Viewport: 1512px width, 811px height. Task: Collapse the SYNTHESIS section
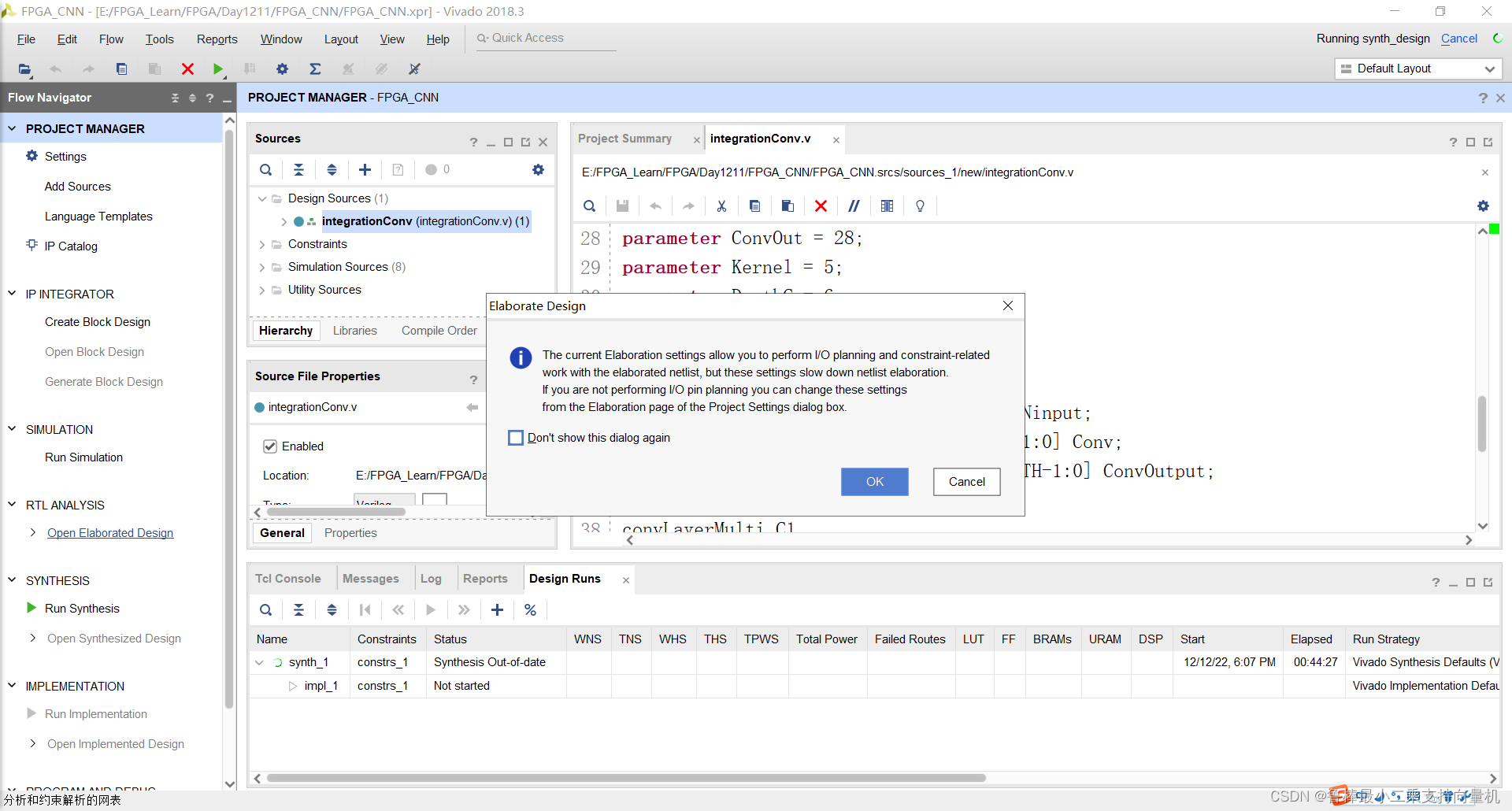(x=12, y=580)
